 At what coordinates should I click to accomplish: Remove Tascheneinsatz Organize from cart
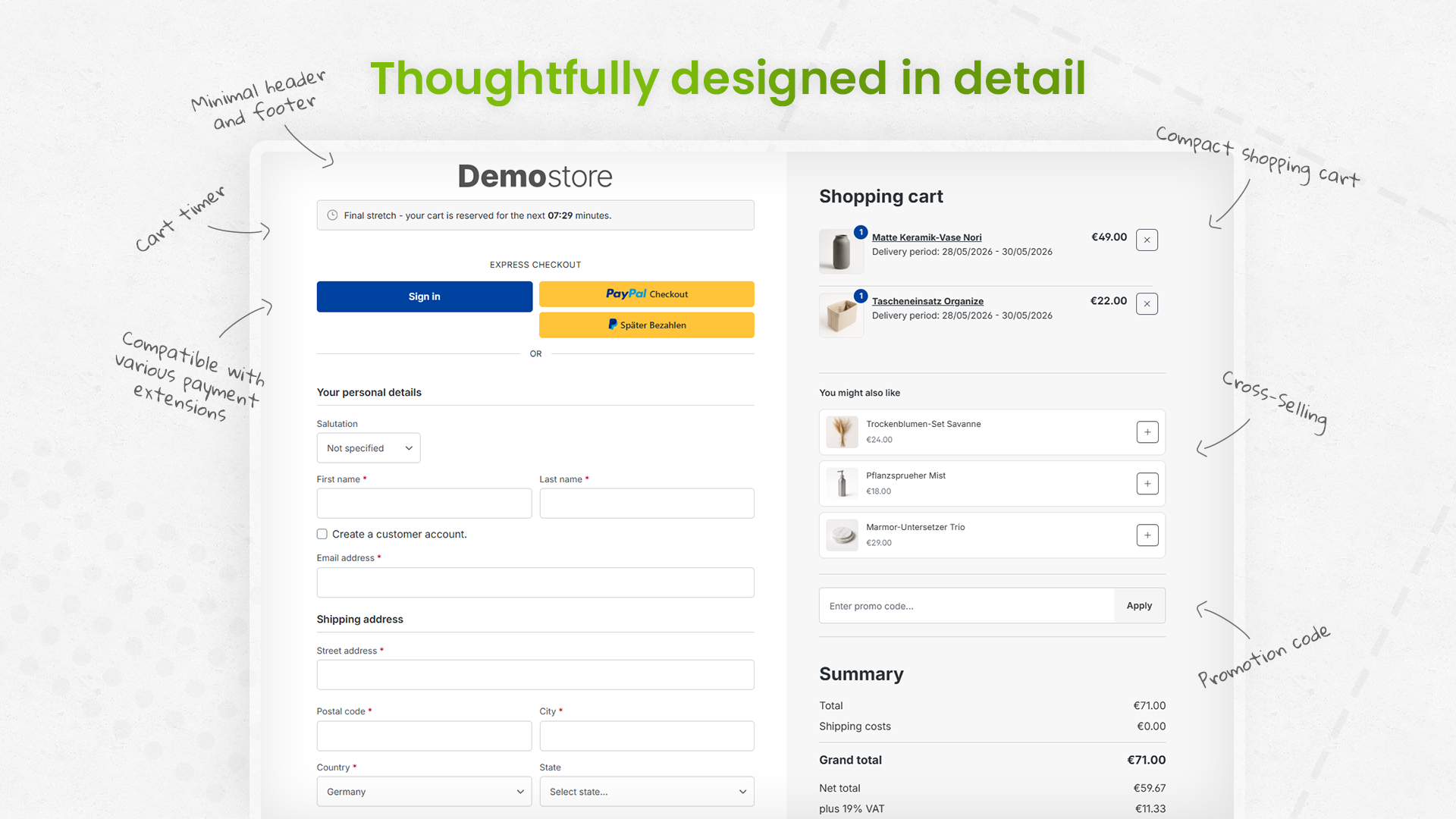click(1147, 304)
